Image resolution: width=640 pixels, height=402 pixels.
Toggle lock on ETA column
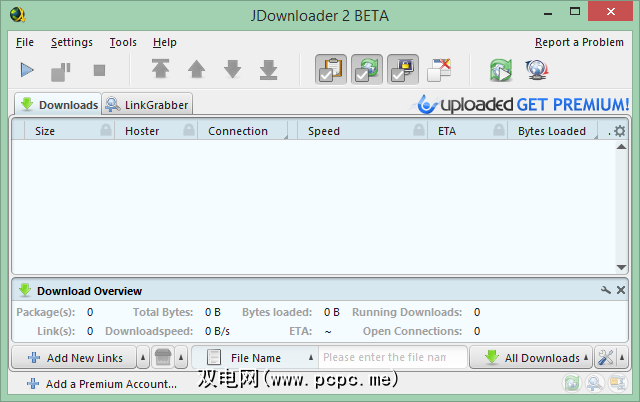pos(499,130)
